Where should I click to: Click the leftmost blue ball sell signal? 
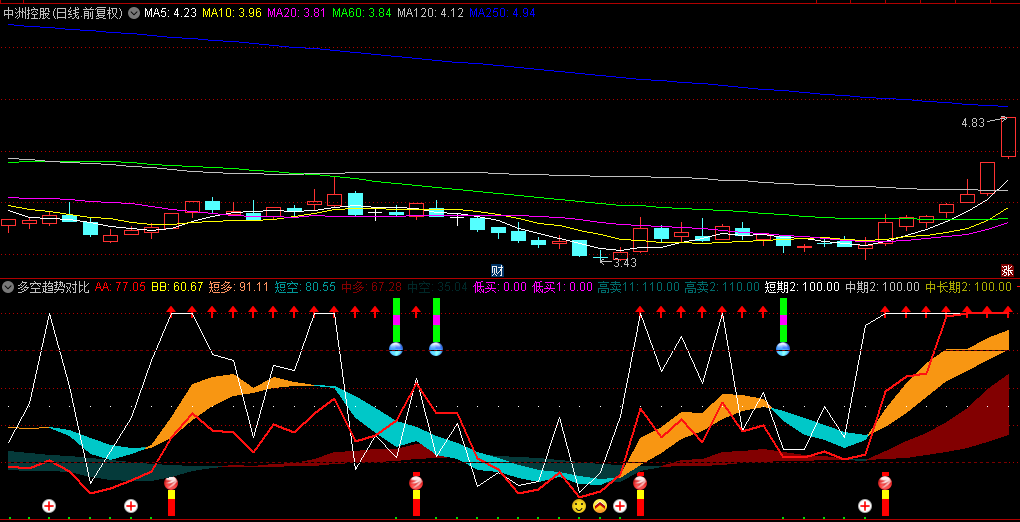[x=396, y=350]
